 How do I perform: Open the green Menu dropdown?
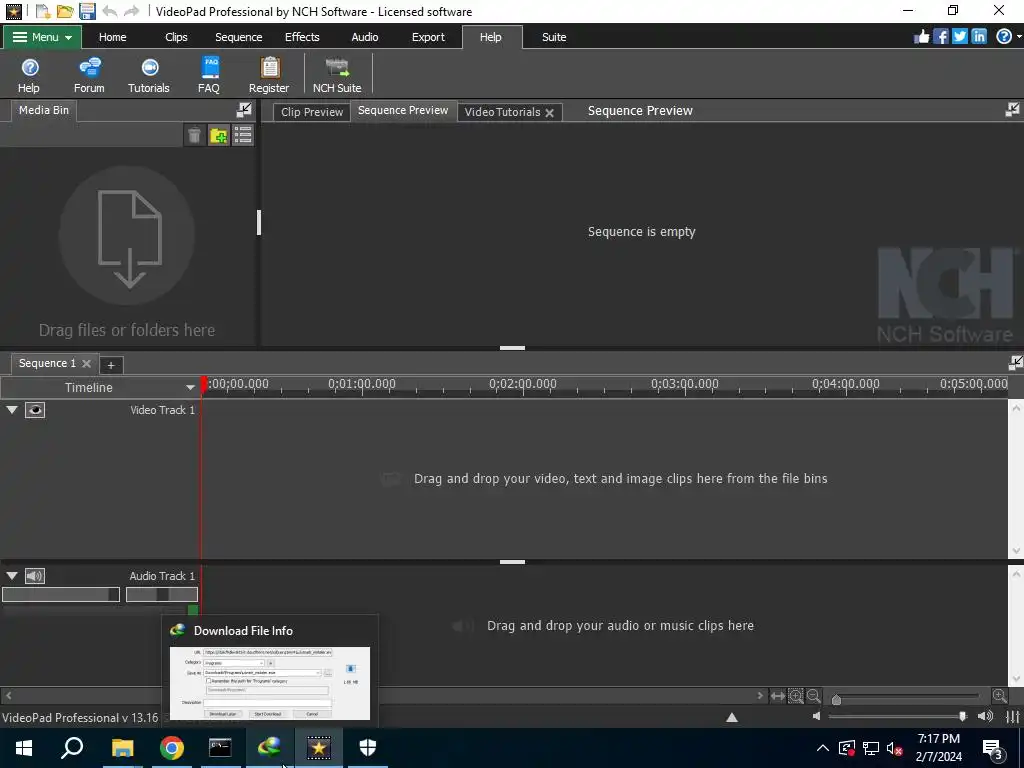[x=42, y=37]
